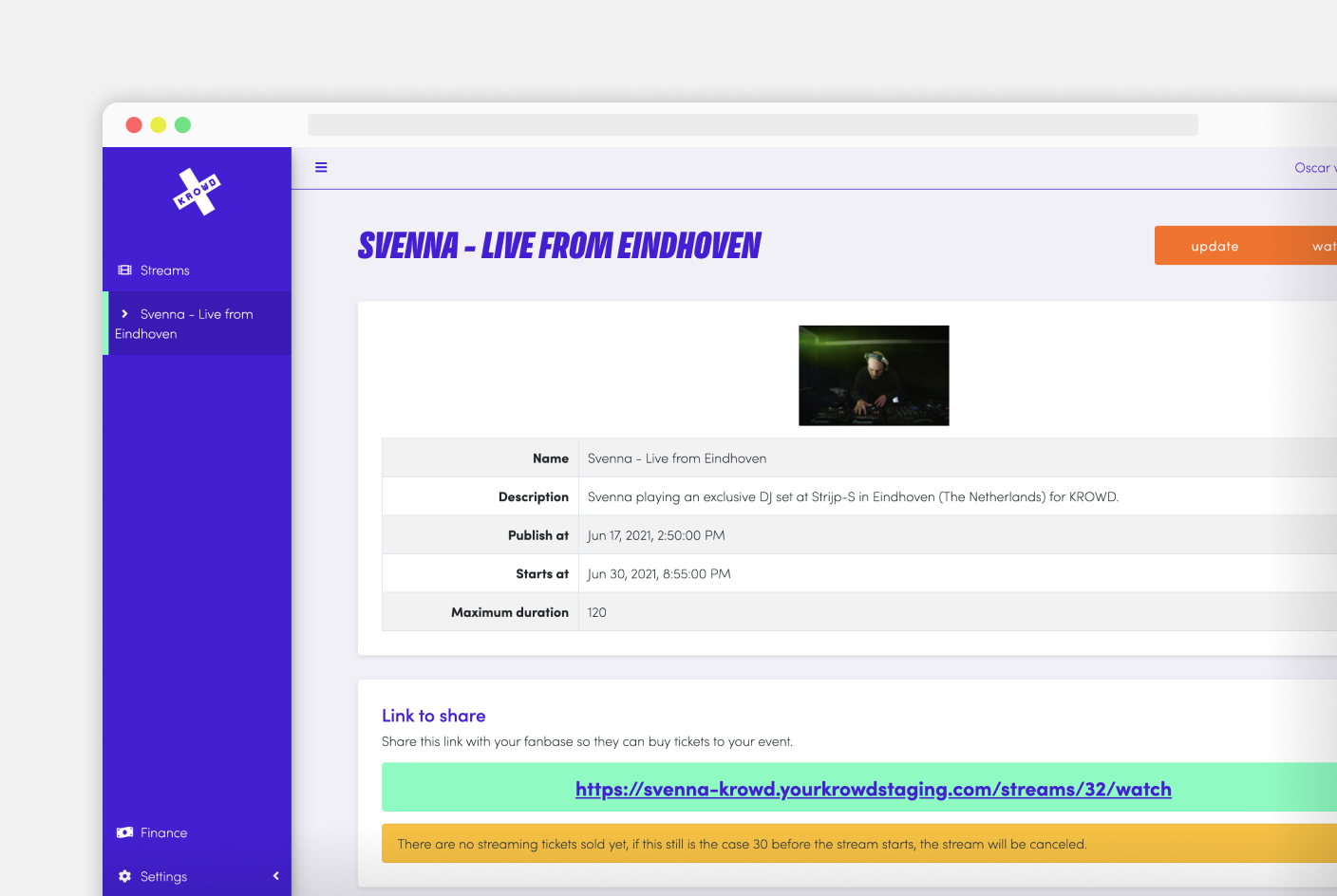Screen dimensions: 1337x896
Task: Click the orange update button
Action: point(1215,246)
